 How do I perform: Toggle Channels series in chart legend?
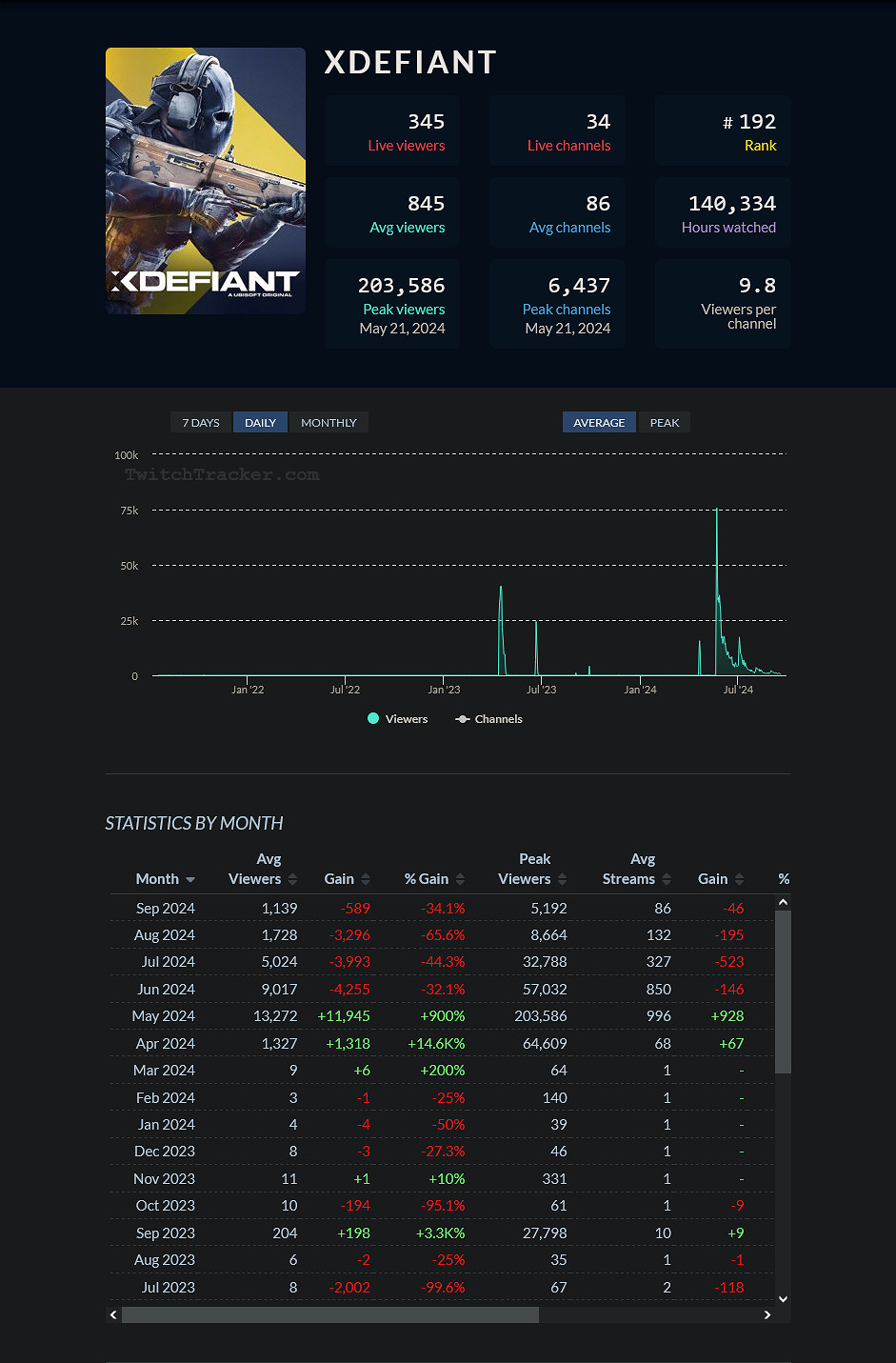coord(488,719)
